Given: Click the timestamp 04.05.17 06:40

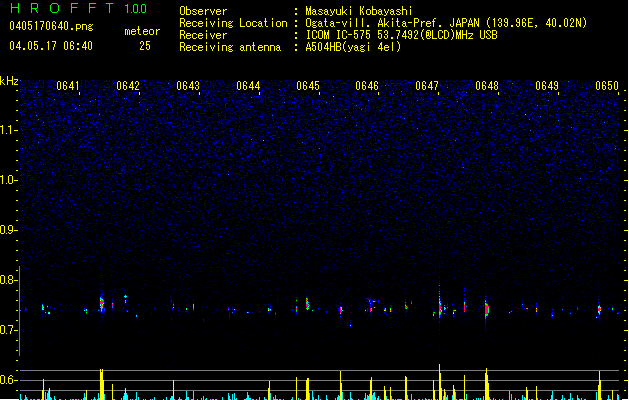Looking at the screenshot, I should pyautogui.click(x=51, y=46).
